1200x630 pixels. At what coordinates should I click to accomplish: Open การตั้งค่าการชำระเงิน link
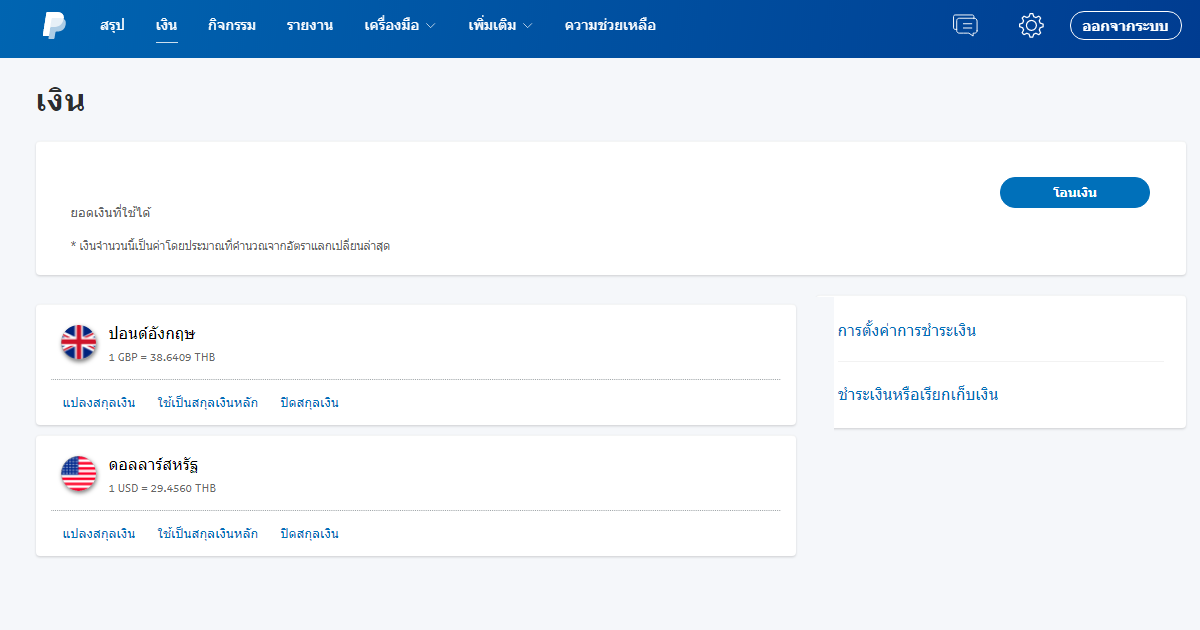tap(908, 329)
